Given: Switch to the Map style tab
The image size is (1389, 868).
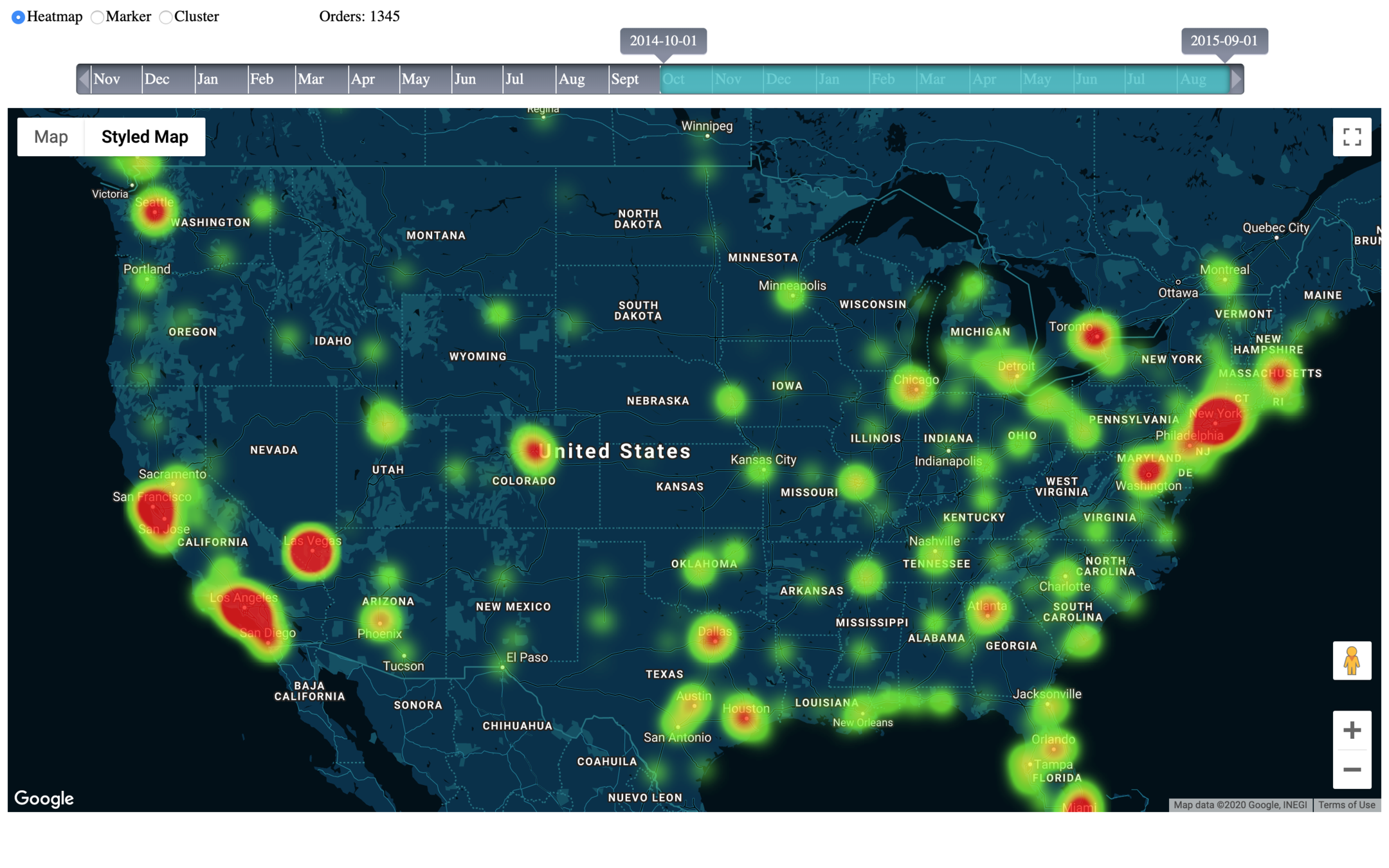Looking at the screenshot, I should click(51, 137).
